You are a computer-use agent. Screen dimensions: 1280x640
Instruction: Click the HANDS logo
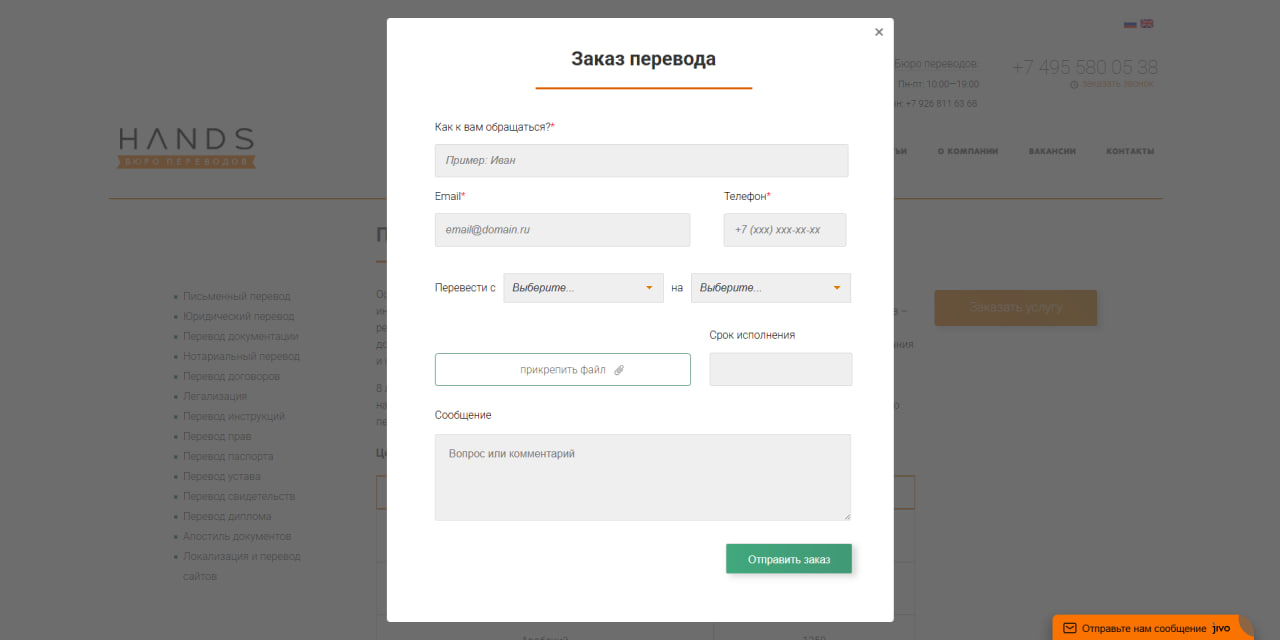click(x=186, y=147)
